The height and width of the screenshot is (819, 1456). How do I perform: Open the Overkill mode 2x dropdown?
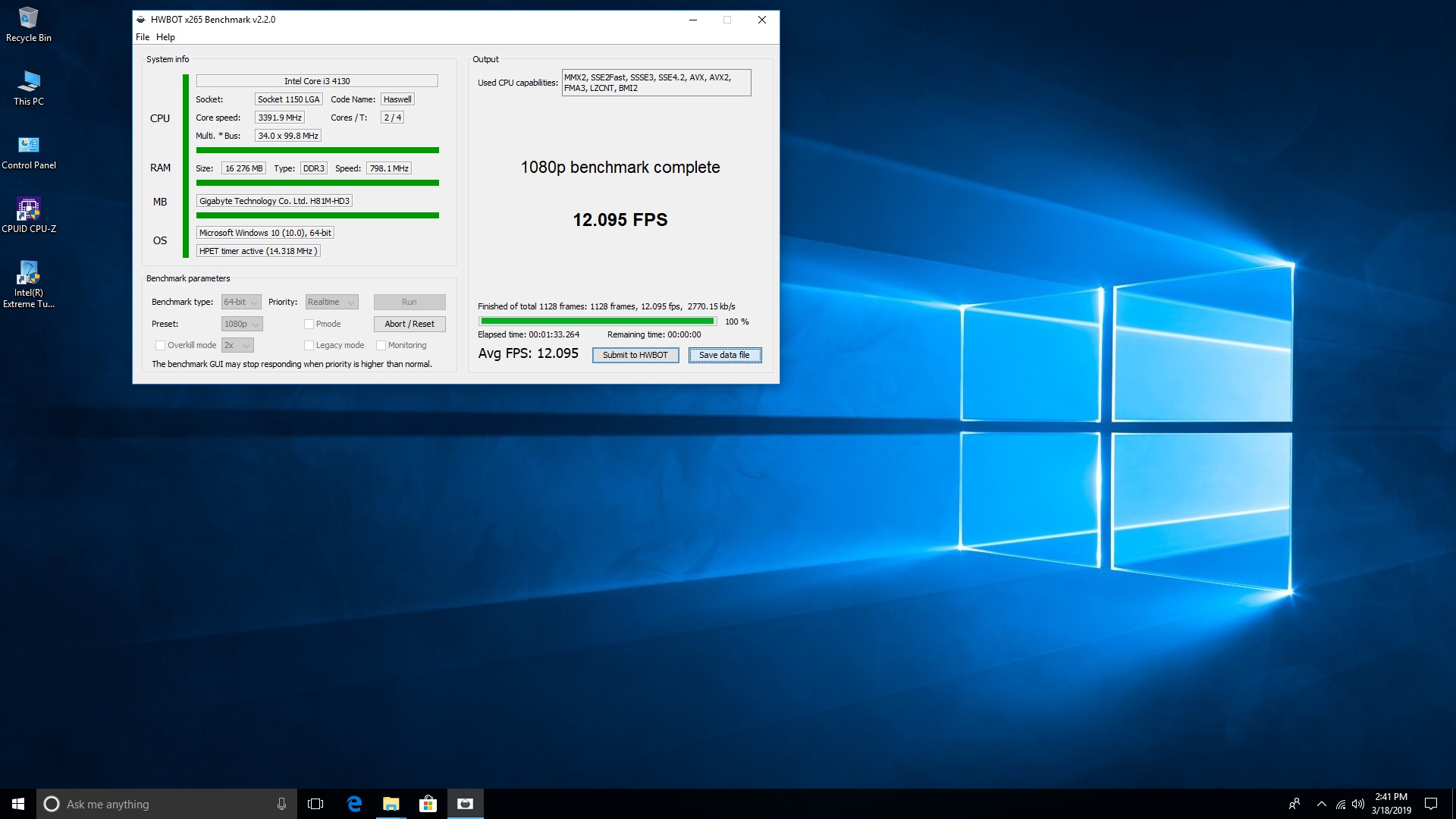(x=237, y=345)
